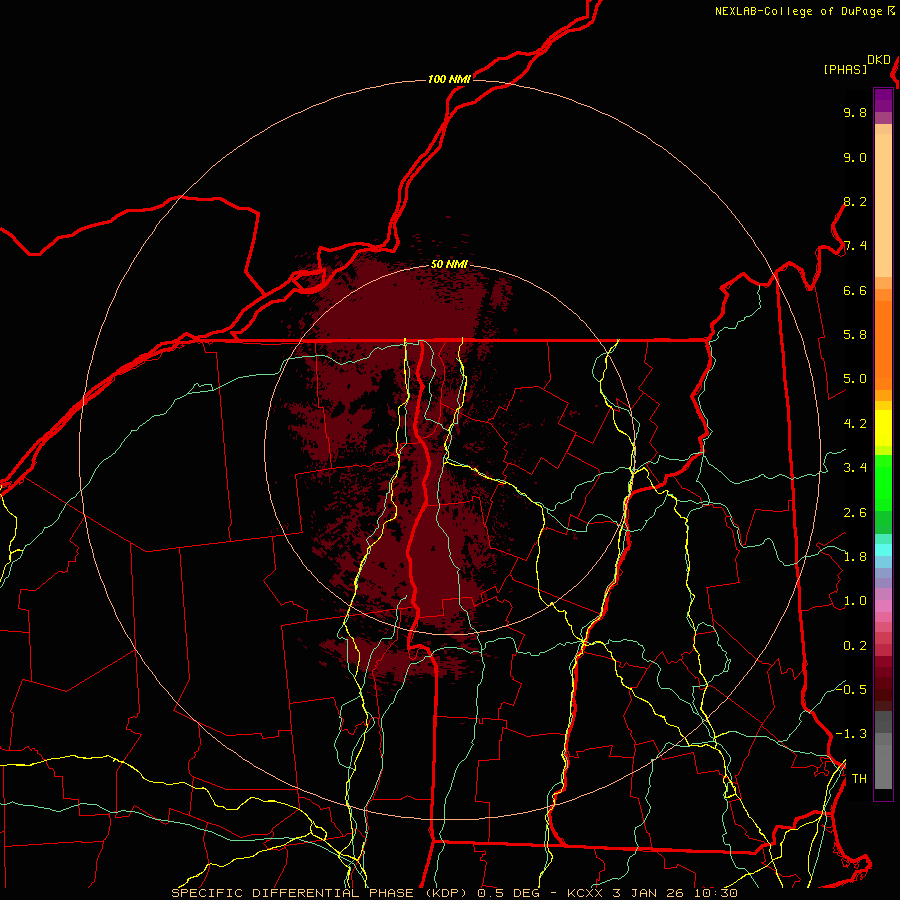Click the Specific Differential Phase KDP caption
This screenshot has height=900, width=900.
[454, 893]
